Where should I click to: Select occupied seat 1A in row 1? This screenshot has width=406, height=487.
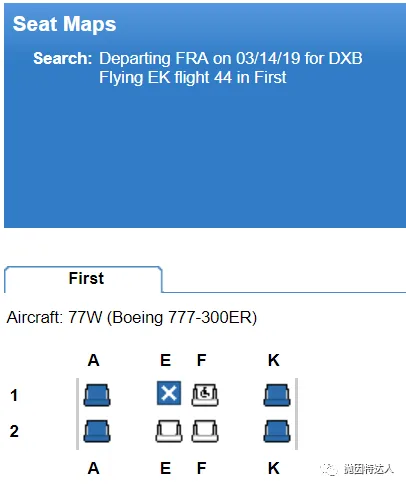pyautogui.click(x=97, y=395)
